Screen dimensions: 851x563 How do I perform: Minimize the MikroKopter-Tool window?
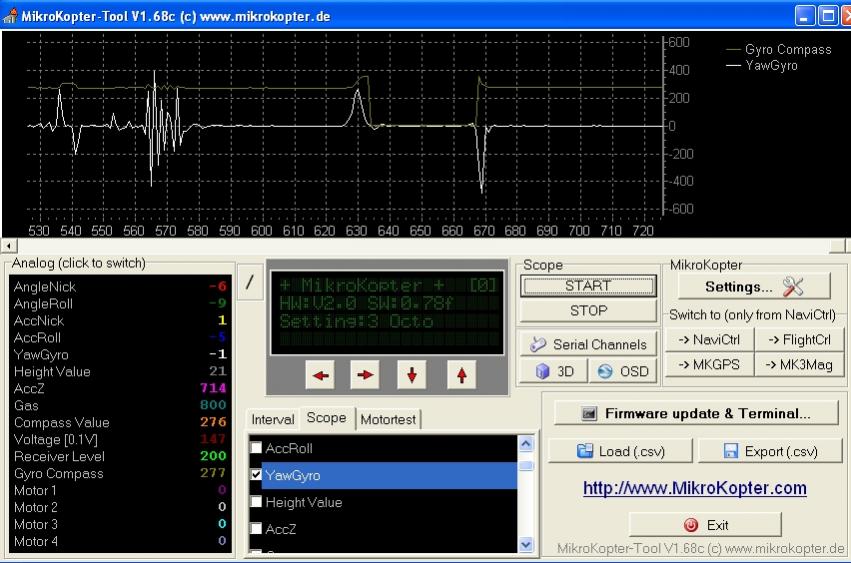[x=805, y=15]
